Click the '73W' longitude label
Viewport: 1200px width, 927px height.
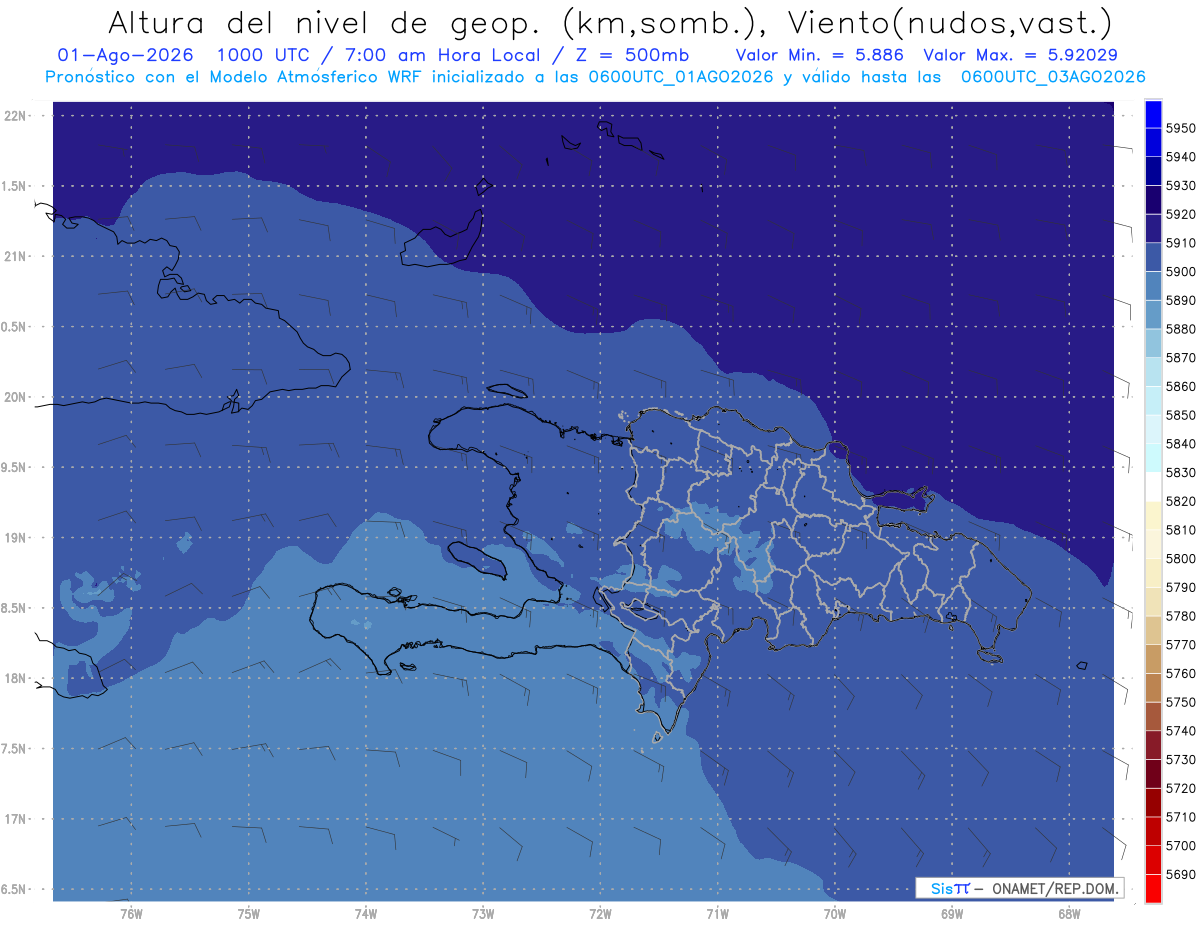tap(483, 912)
